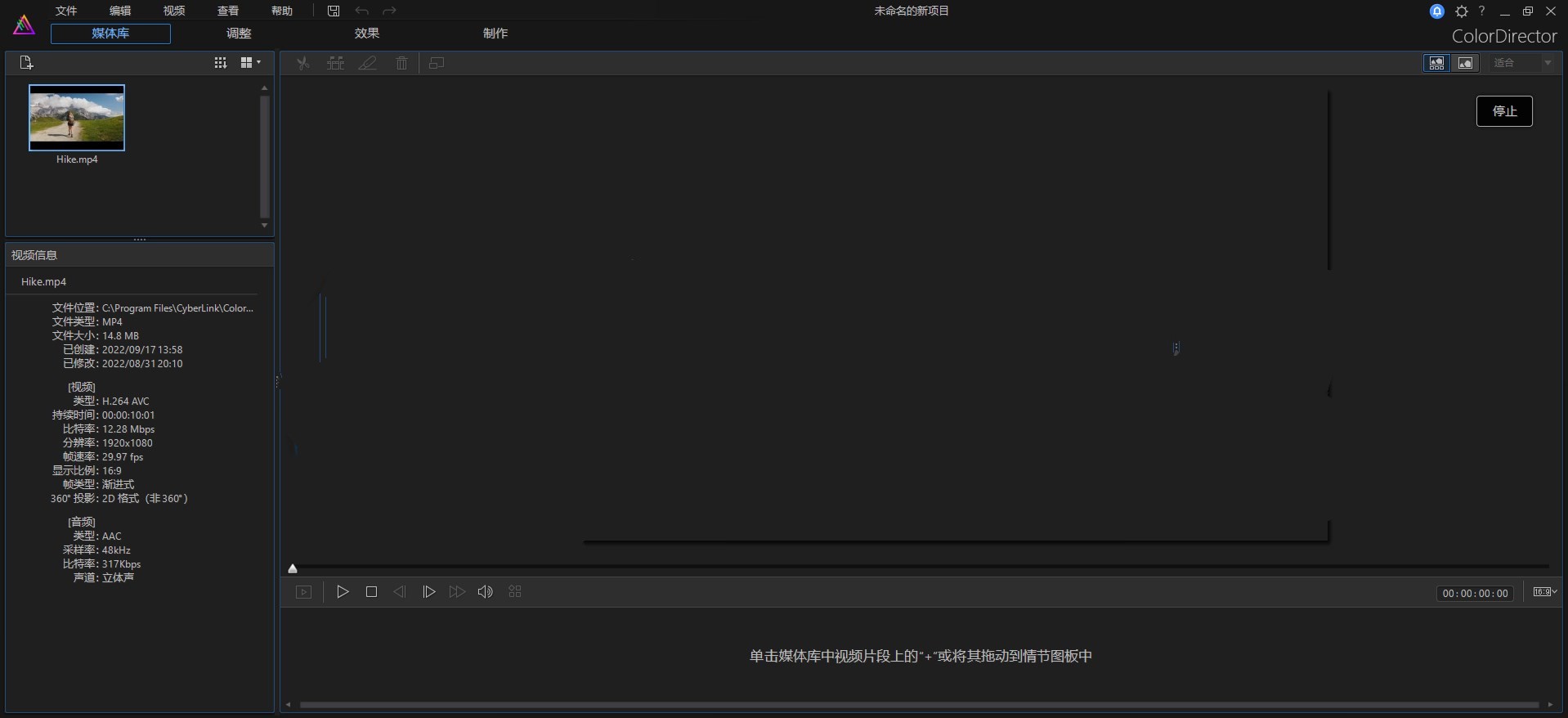Click the undo arrow icon
Viewport: 1568px width, 718px height.
(362, 11)
